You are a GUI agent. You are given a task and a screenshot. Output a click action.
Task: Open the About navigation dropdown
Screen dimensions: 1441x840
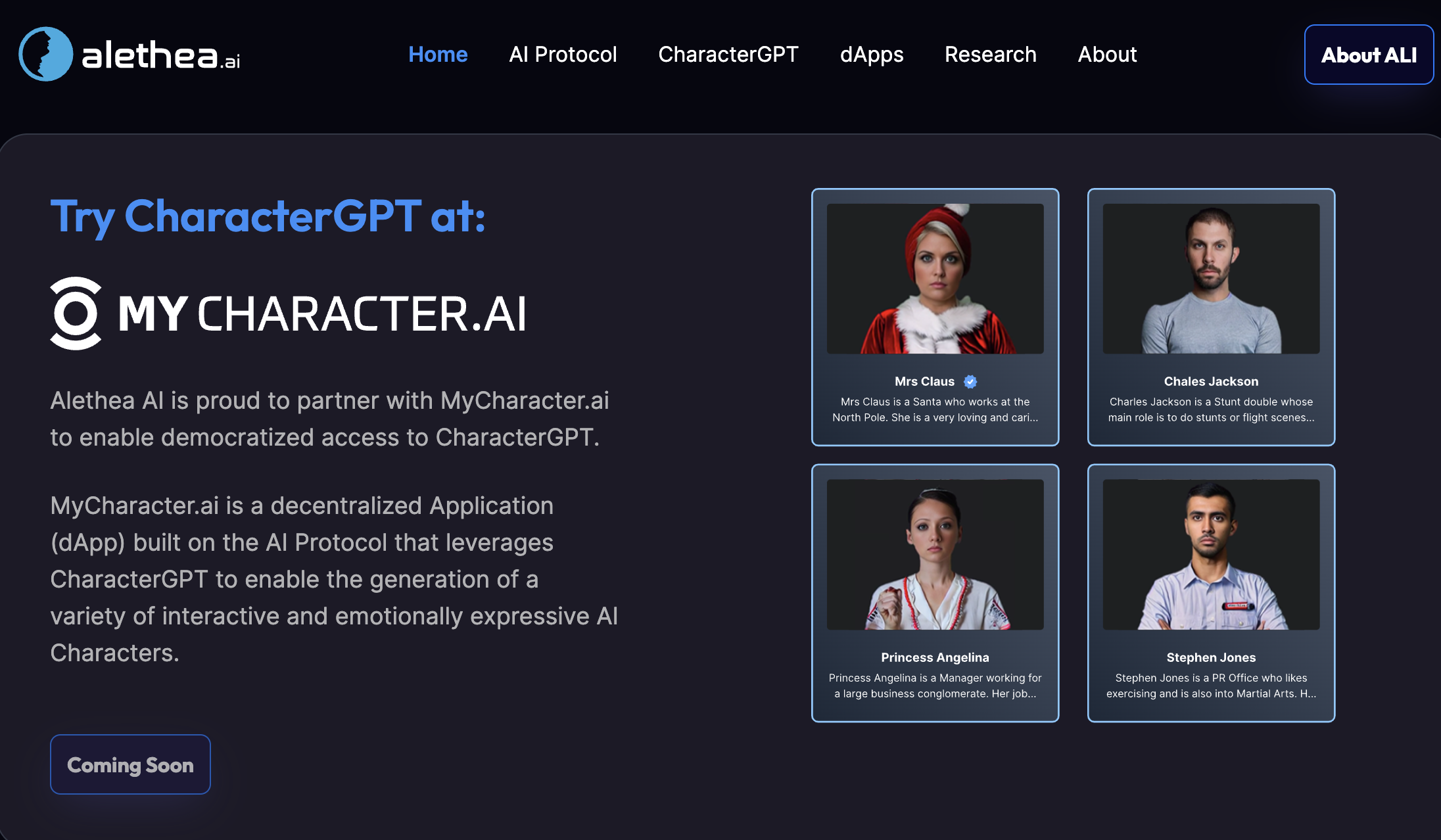1107,54
